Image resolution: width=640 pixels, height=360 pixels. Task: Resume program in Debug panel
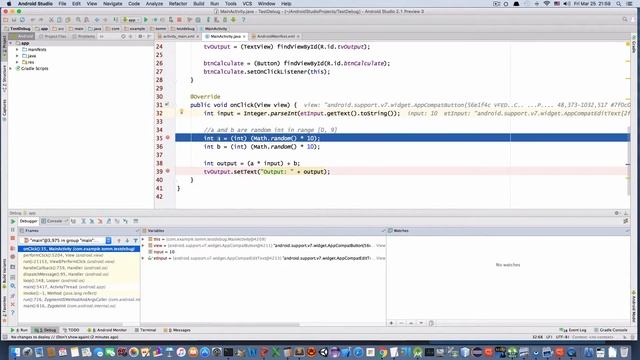coord(13,222)
